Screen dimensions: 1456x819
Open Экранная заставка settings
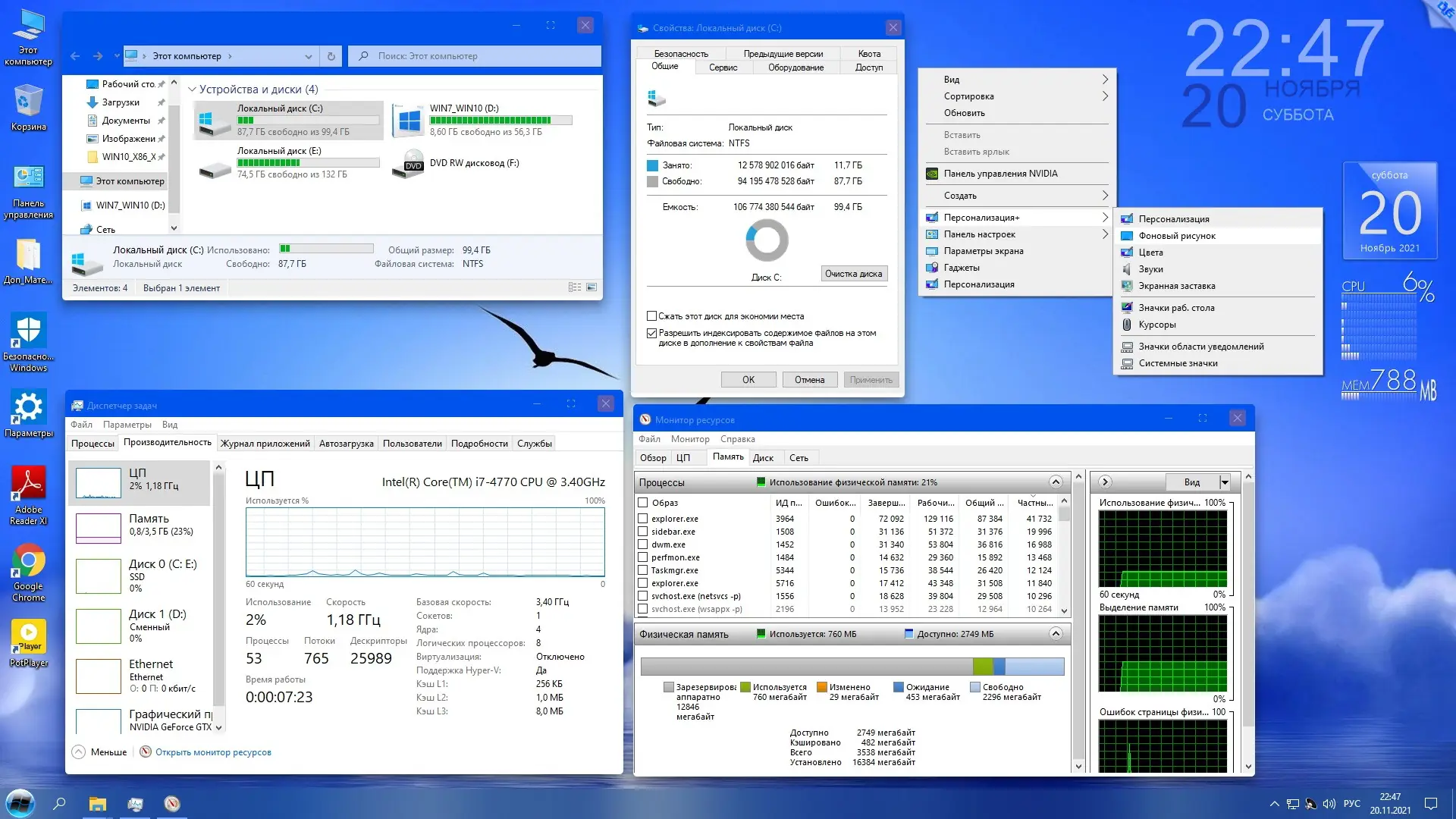coord(1178,286)
